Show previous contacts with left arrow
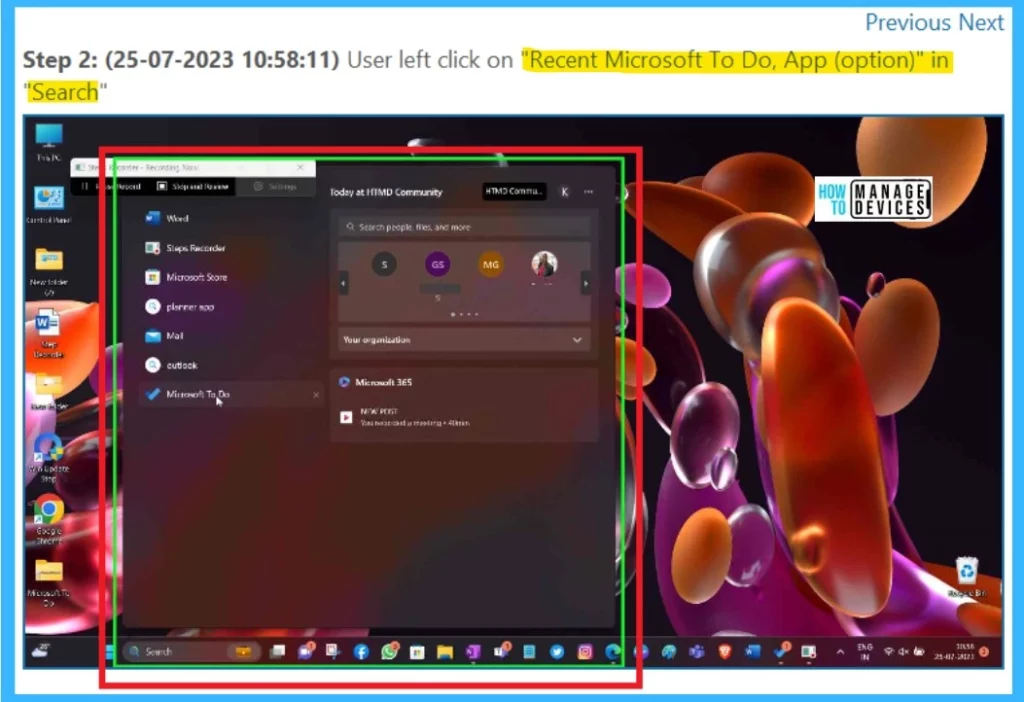This screenshot has height=702, width=1024. [x=344, y=283]
